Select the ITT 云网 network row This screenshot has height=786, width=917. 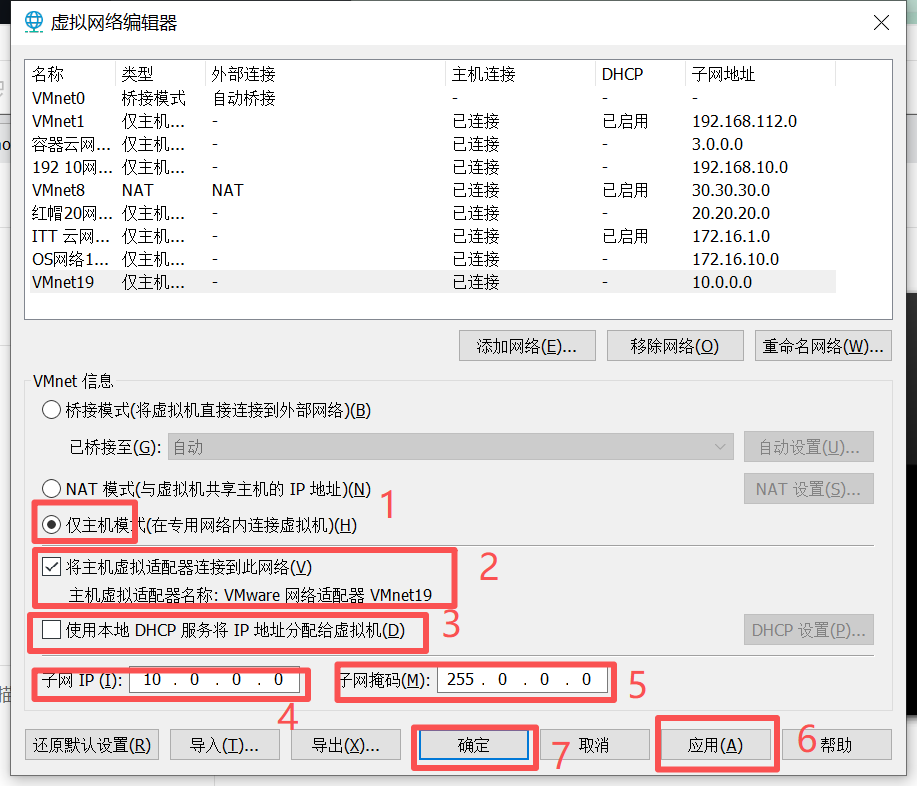point(433,236)
